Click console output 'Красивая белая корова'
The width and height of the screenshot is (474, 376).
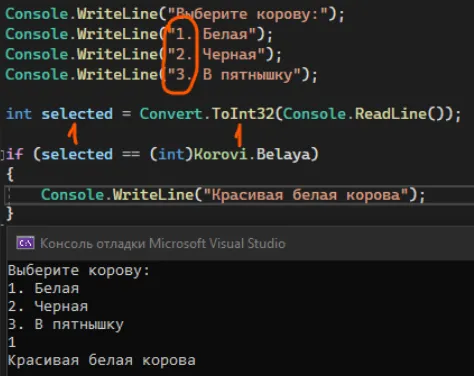(x=102, y=360)
